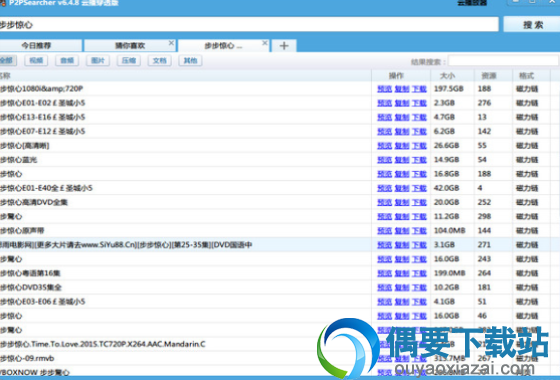
Task: Sort by the 资源 resources column header
Action: coord(493,76)
